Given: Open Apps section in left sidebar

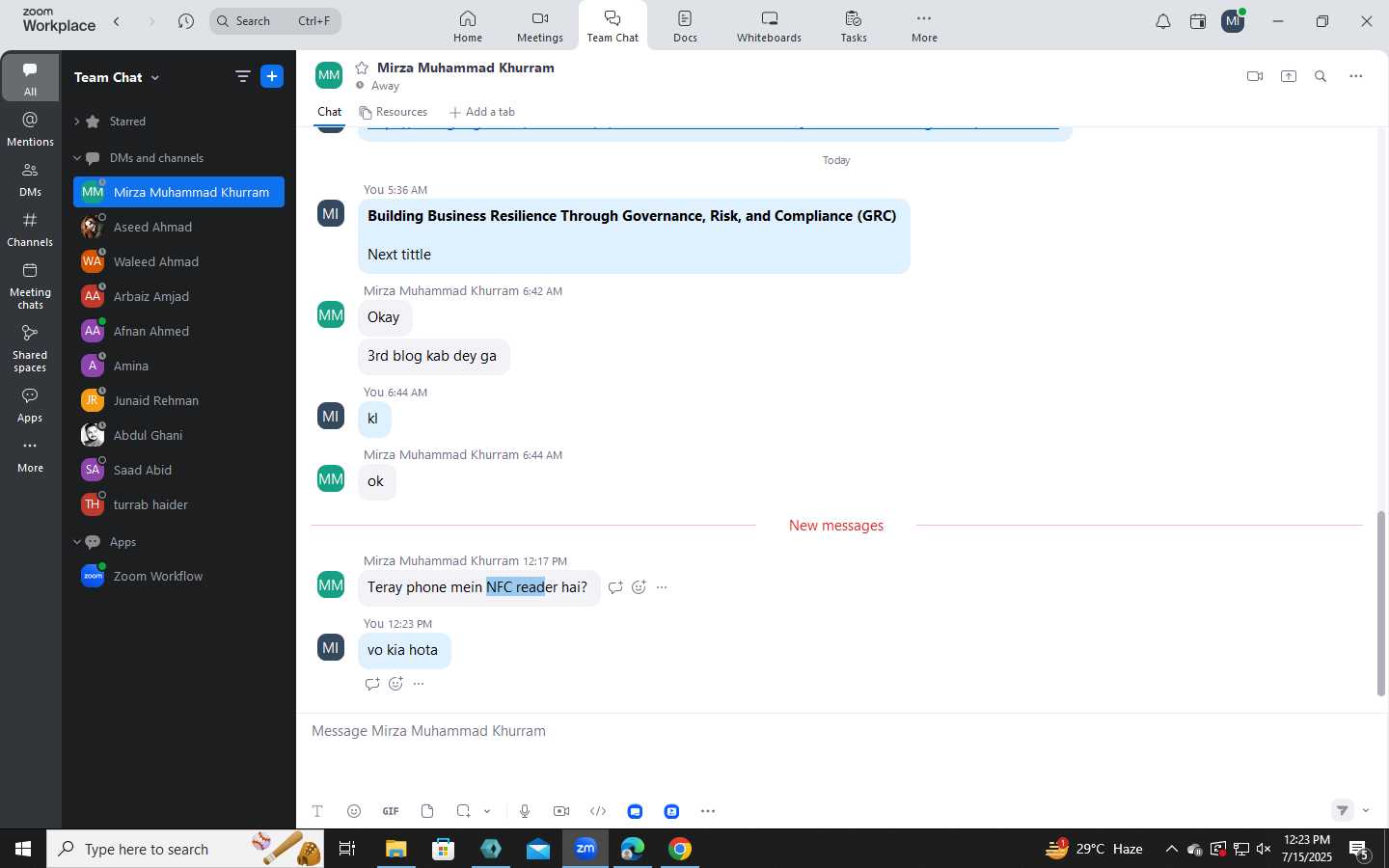Looking at the screenshot, I should tap(30, 405).
